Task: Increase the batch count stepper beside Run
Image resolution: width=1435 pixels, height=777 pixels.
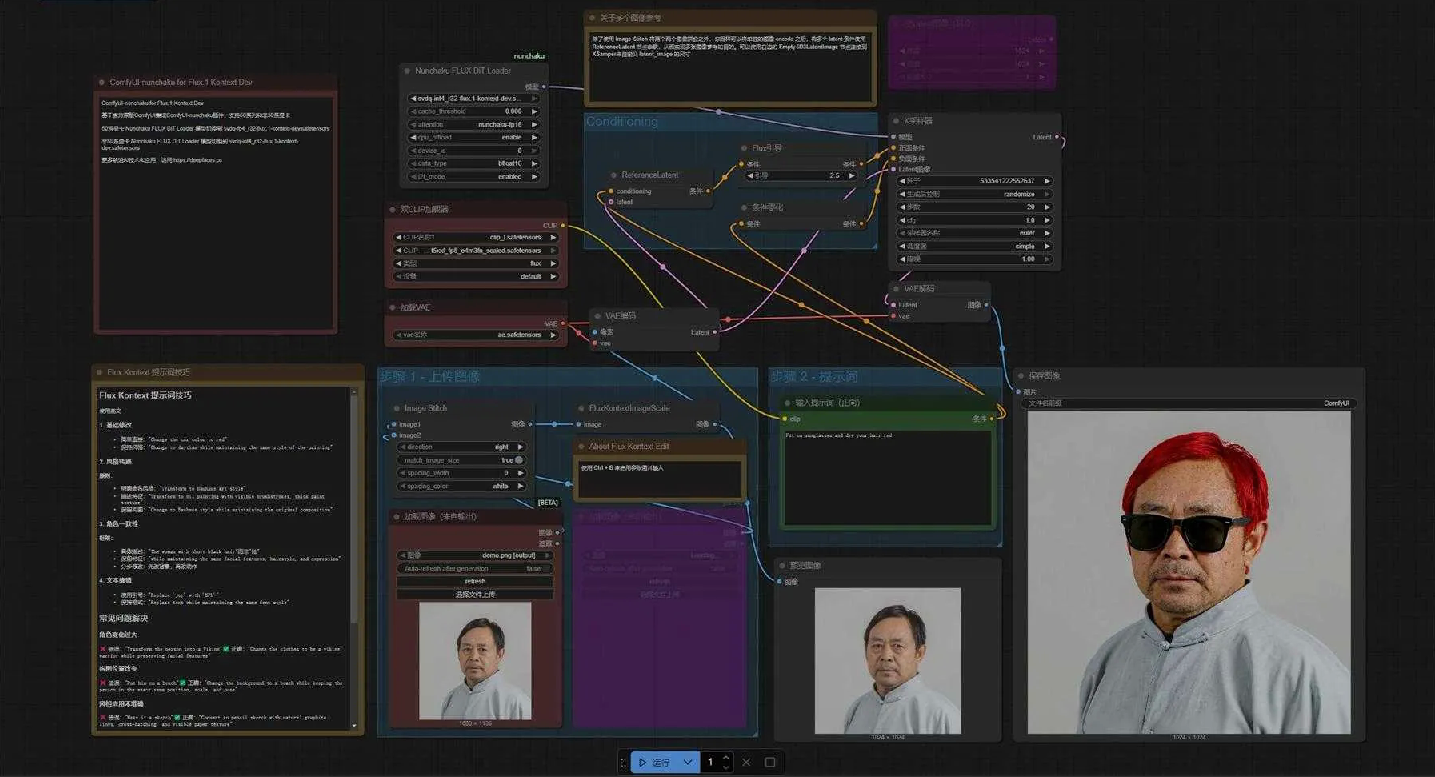Action: coord(726,757)
